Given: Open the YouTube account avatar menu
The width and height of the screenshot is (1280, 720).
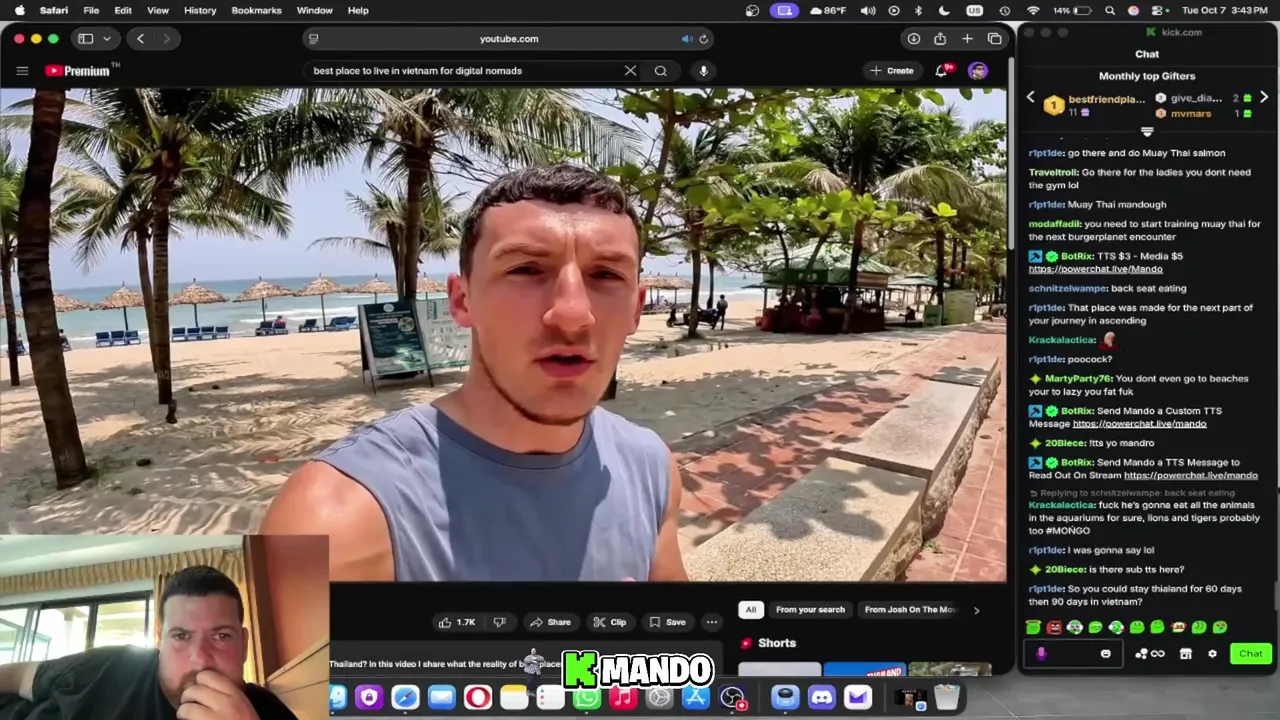Looking at the screenshot, I should tap(977, 71).
